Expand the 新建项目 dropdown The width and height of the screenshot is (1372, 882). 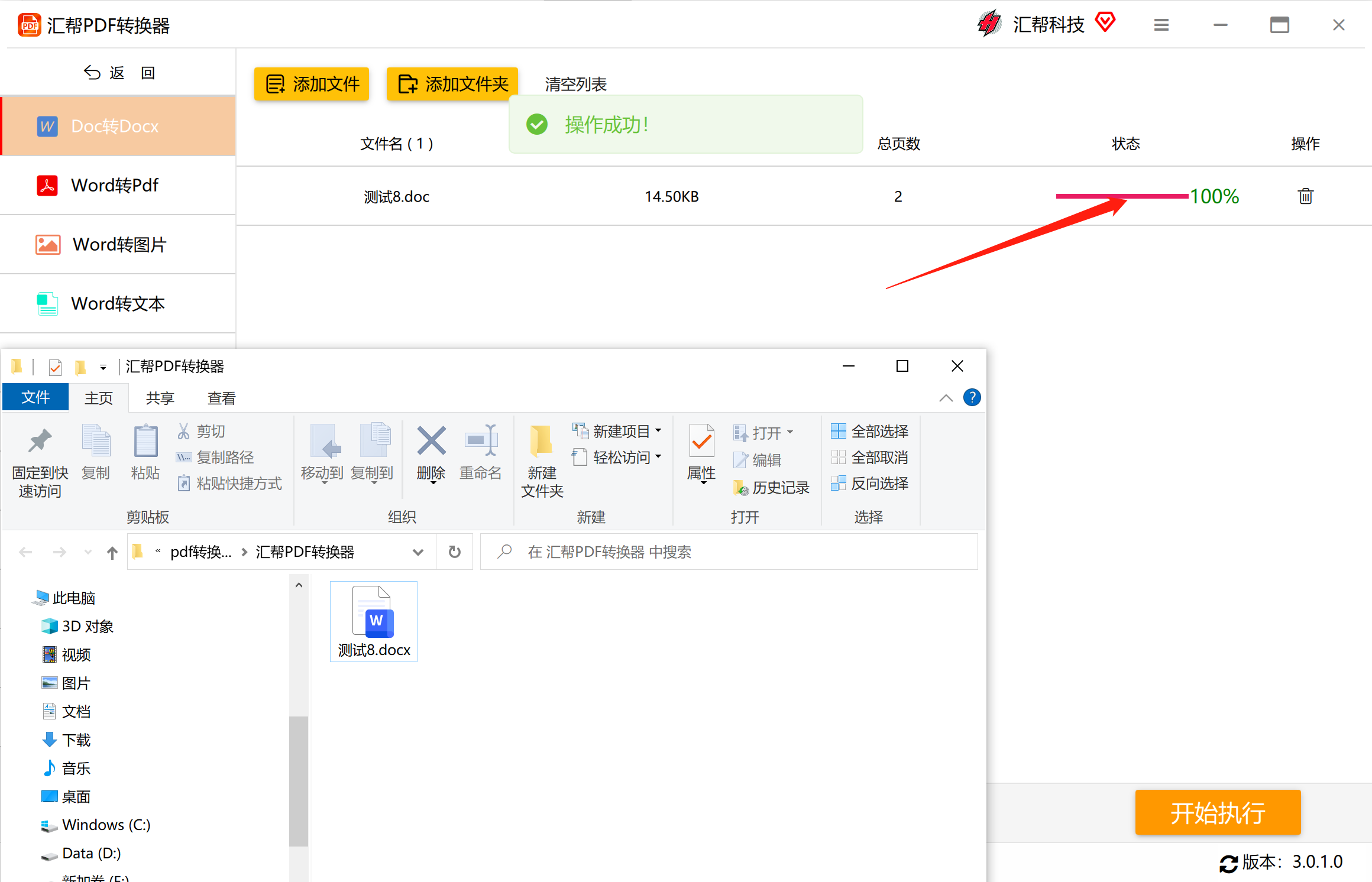[658, 432]
